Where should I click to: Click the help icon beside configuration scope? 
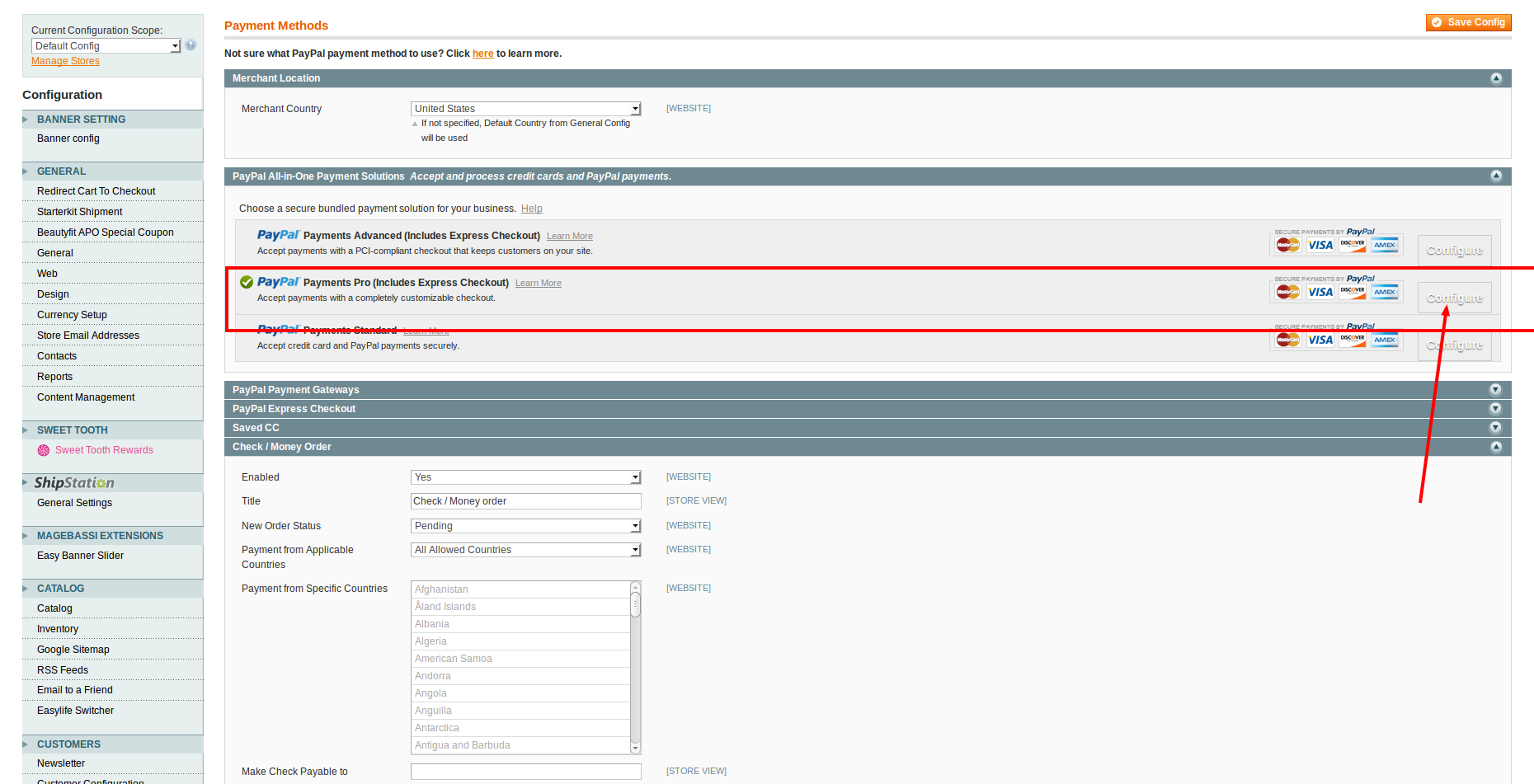tap(191, 45)
